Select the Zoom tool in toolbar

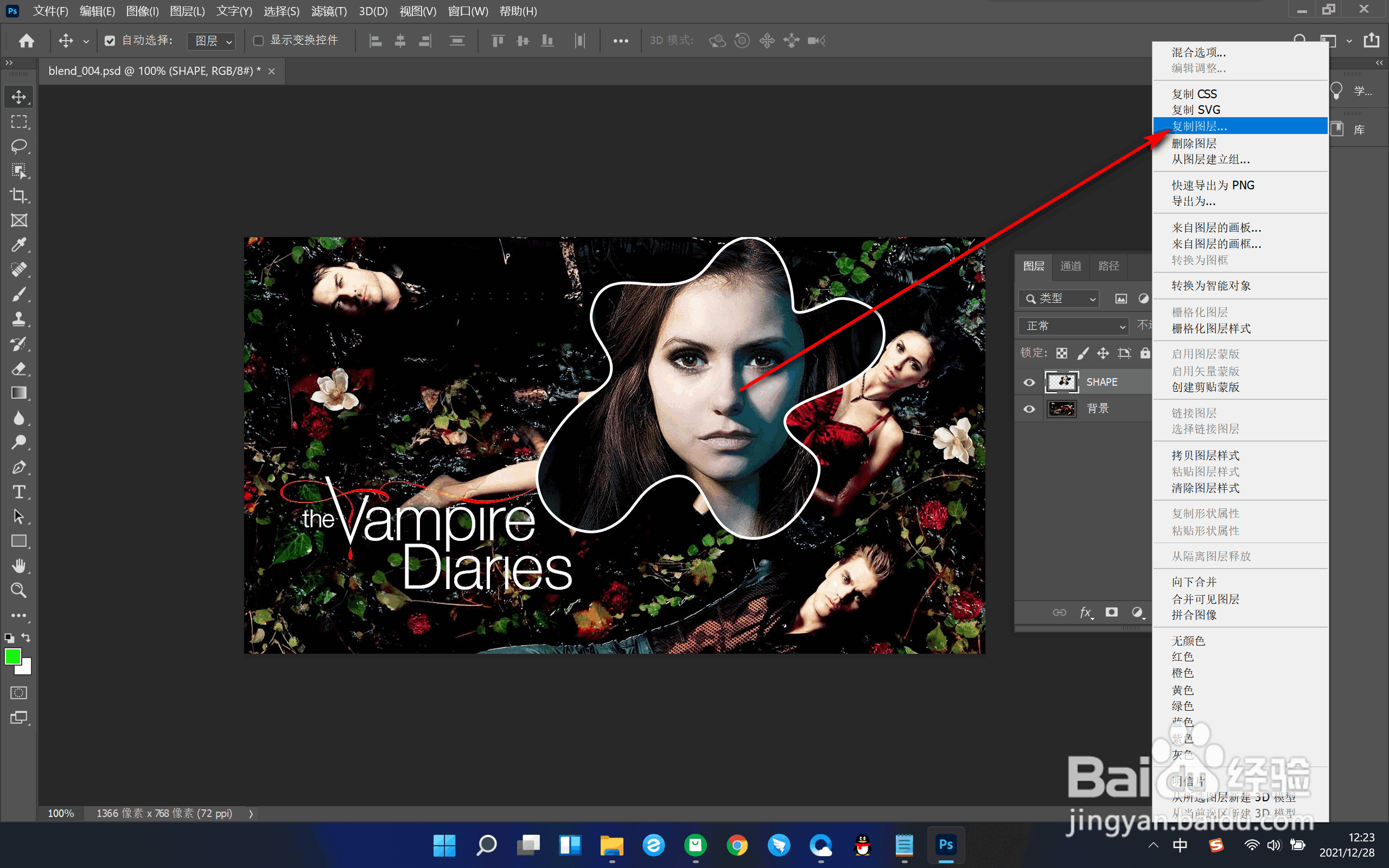pos(18,590)
